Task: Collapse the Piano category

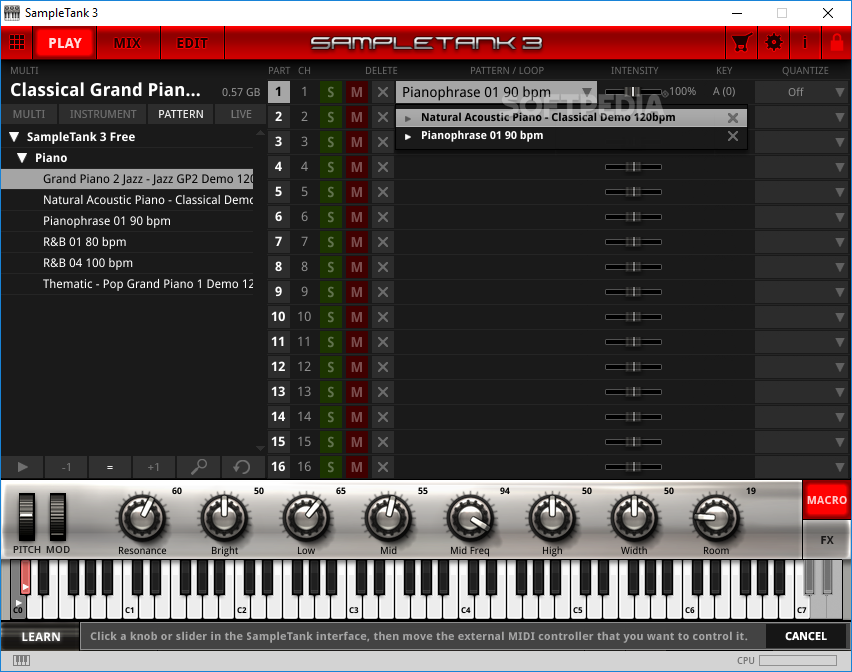Action: point(22,158)
